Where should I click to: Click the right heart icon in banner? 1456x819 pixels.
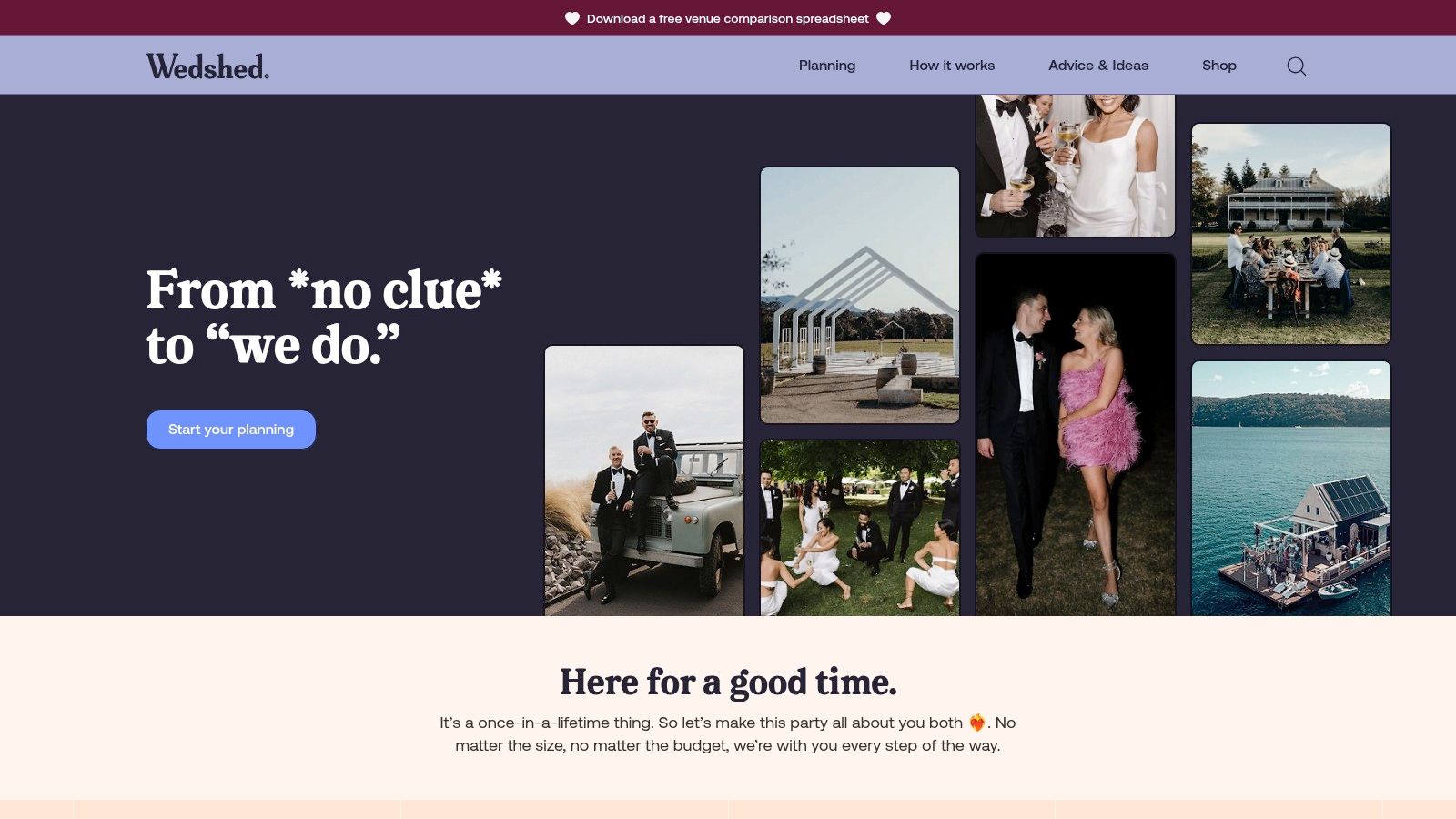884,18
